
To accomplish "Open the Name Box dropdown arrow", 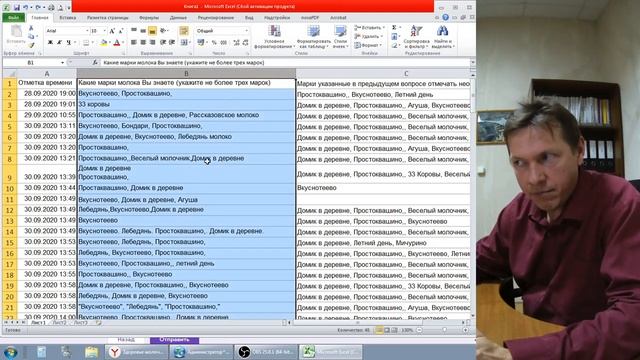I will pos(62,63).
